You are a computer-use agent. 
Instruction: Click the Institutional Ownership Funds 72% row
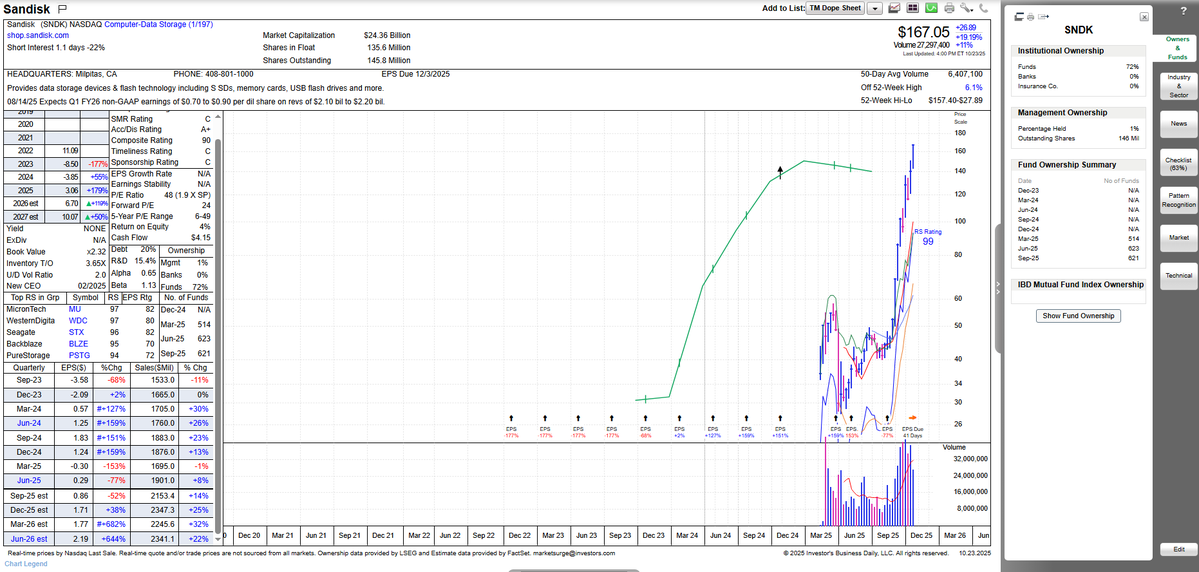pyautogui.click(x=1078, y=67)
